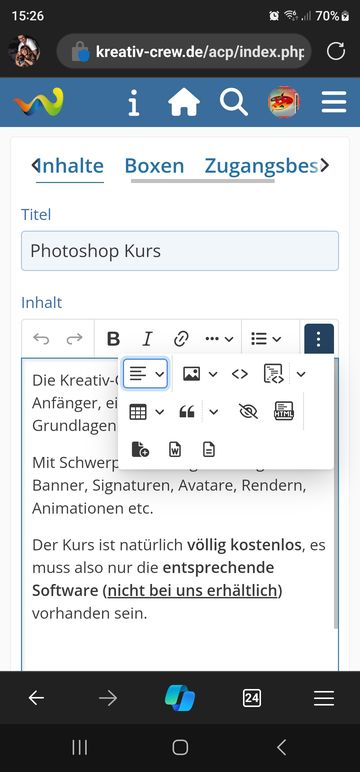Screen dimensions: 360x772
Task: Tap the Android back button
Action: pos(281,747)
